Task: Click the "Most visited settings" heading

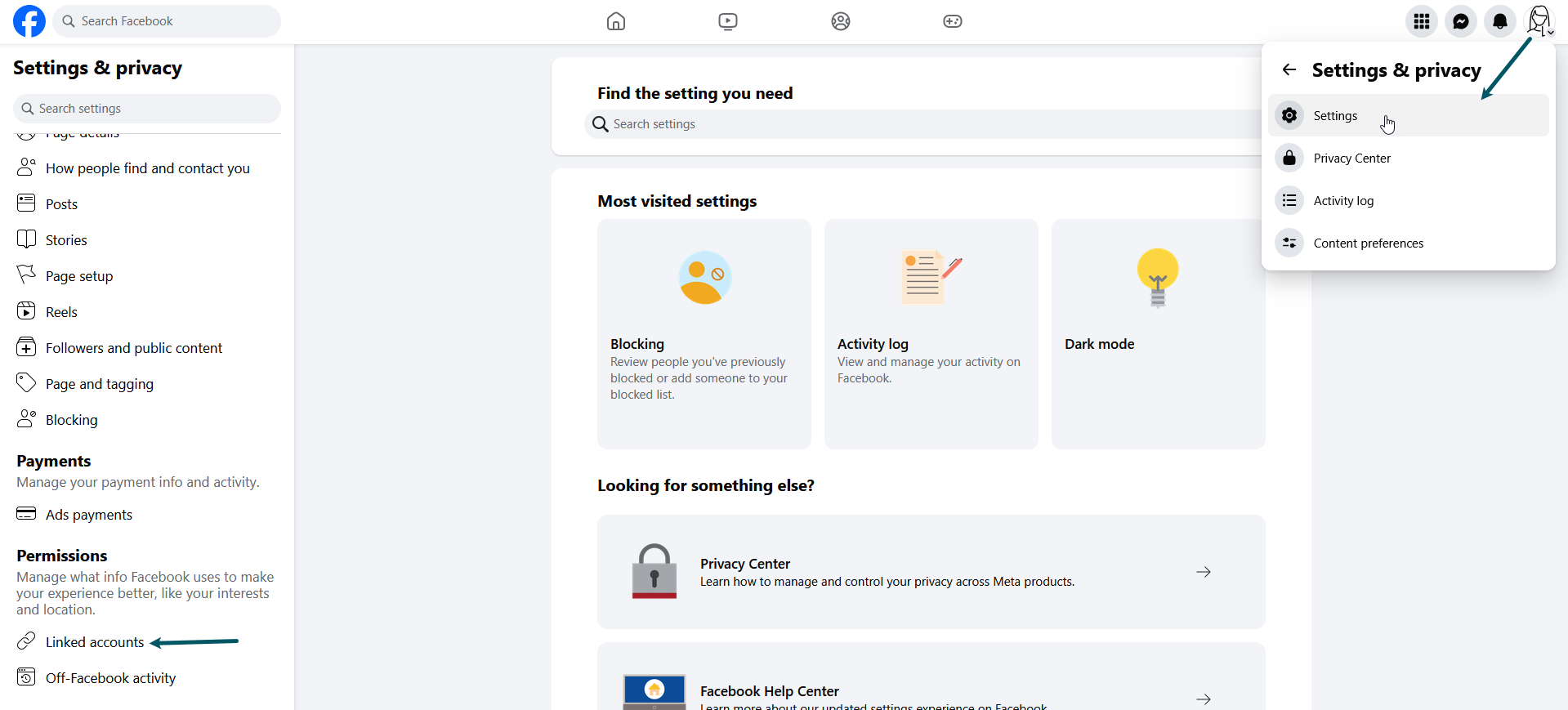Action: [677, 201]
